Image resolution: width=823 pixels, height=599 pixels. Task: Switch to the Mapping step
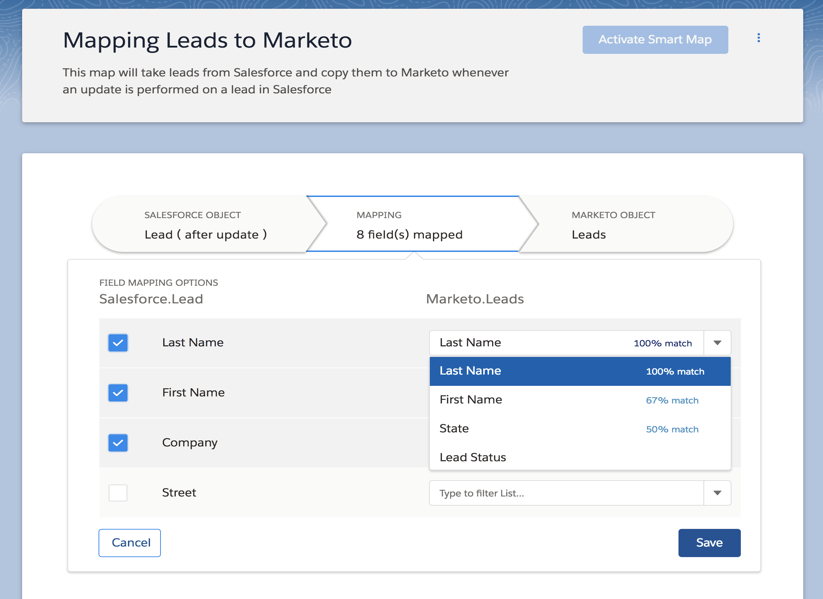pyautogui.click(x=415, y=225)
